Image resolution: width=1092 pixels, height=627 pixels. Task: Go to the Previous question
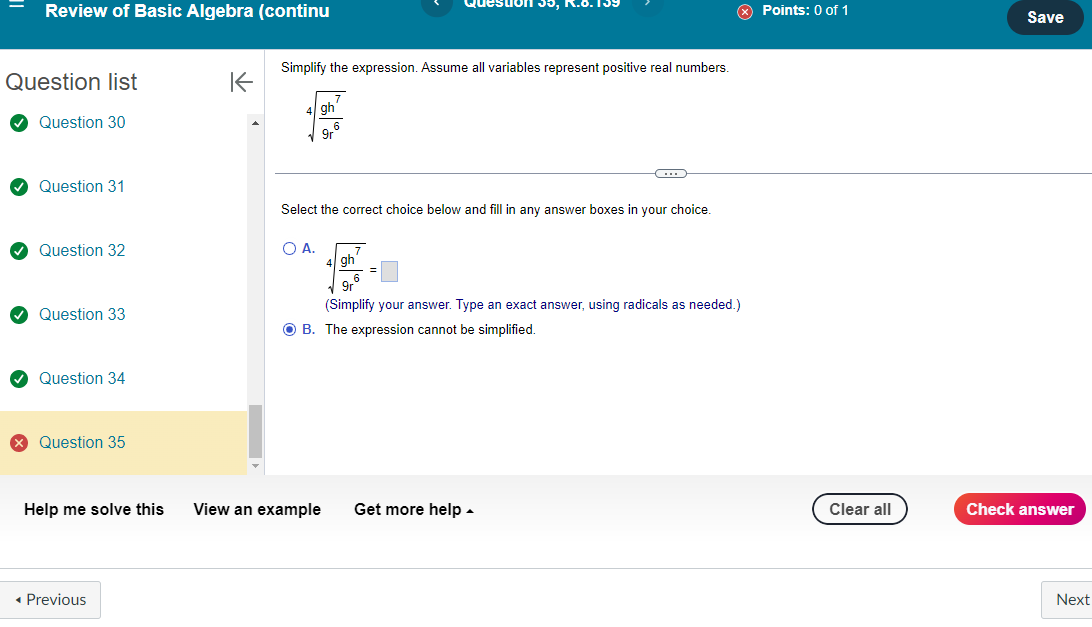(x=50, y=599)
